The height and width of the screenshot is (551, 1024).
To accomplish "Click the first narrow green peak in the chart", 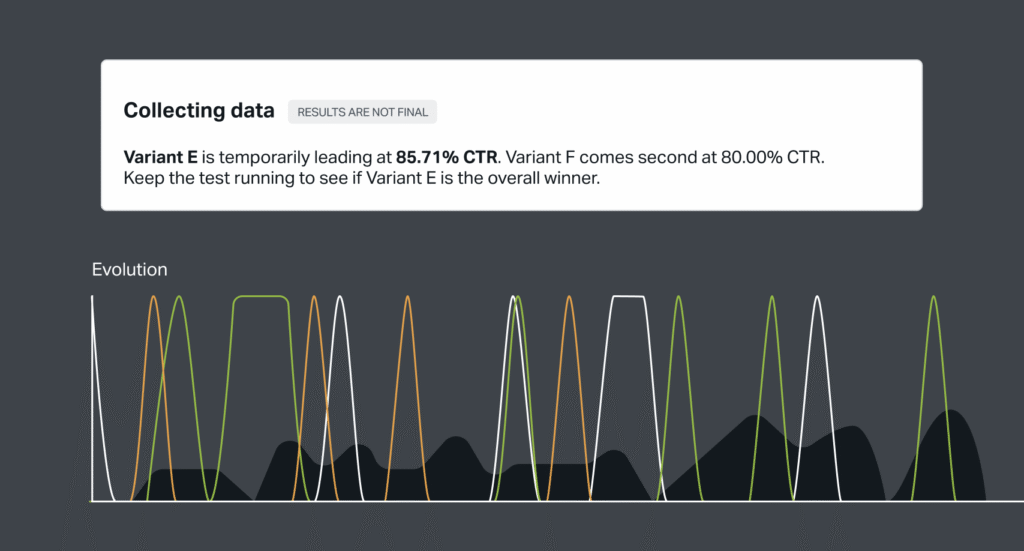I will pos(179,298).
